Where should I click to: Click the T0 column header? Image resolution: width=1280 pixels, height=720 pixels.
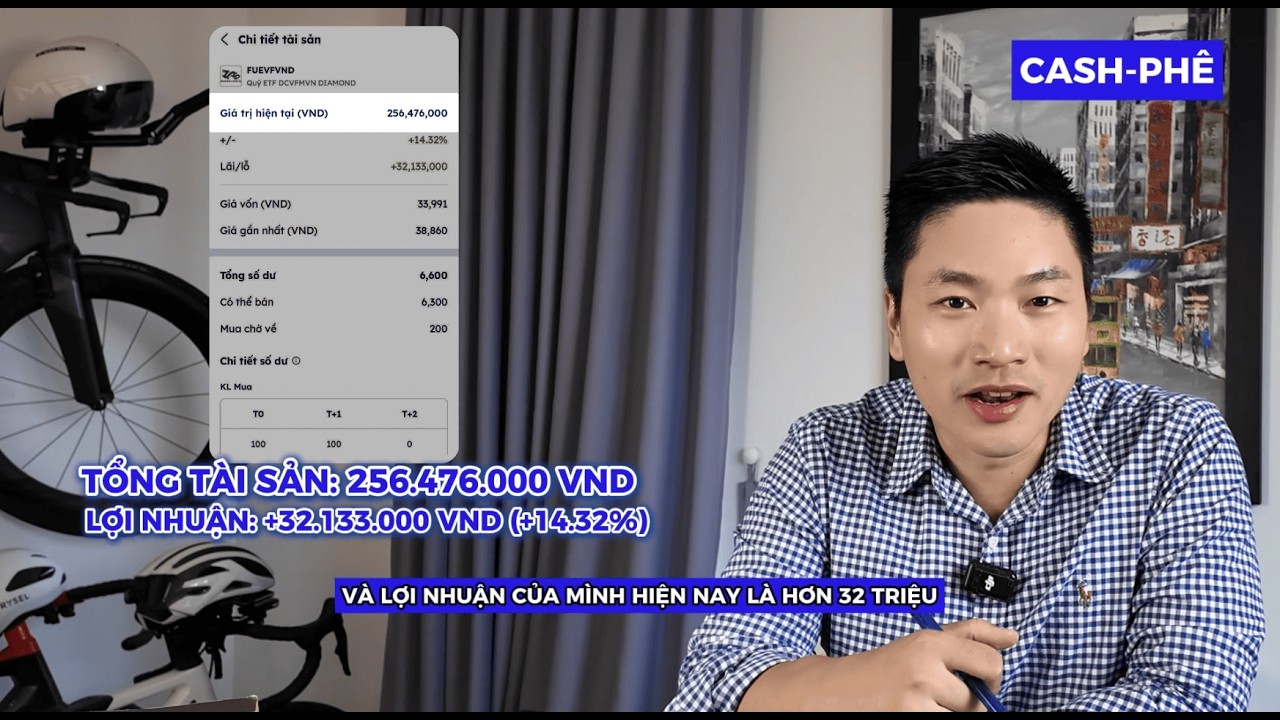(258, 414)
